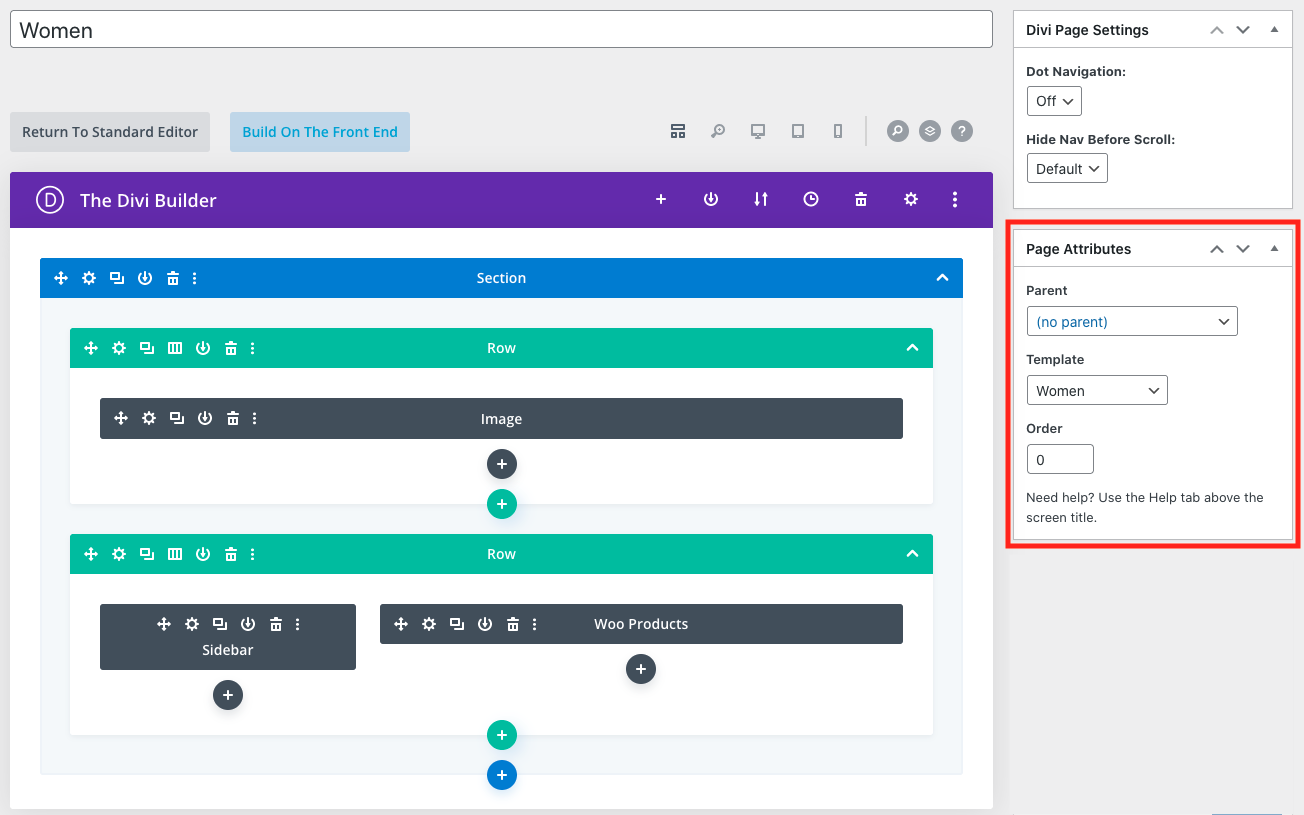This screenshot has width=1304, height=815.
Task: Move Page Attributes panel up
Action: point(1217,249)
